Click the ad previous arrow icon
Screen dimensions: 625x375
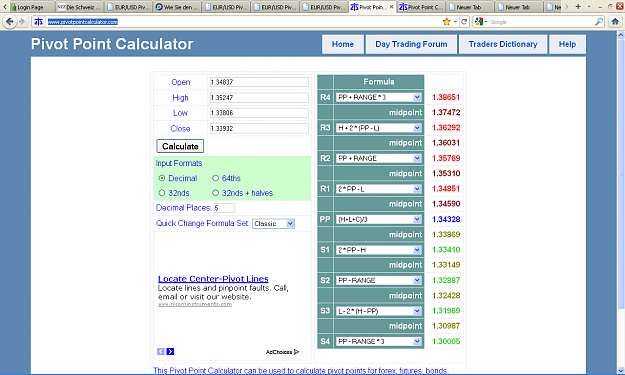click(x=161, y=351)
